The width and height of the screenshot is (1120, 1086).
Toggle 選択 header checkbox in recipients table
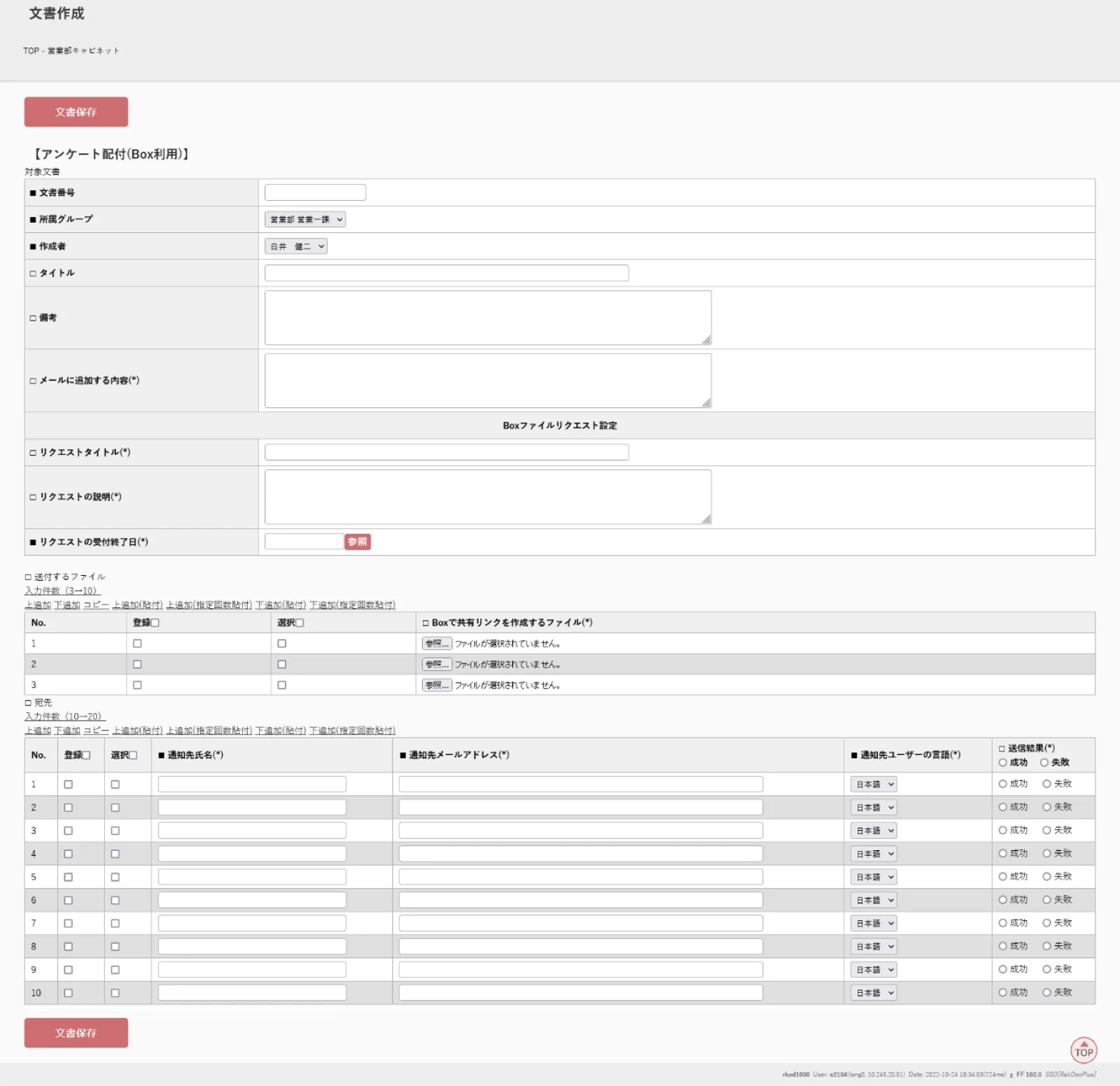pyautogui.click(x=133, y=755)
